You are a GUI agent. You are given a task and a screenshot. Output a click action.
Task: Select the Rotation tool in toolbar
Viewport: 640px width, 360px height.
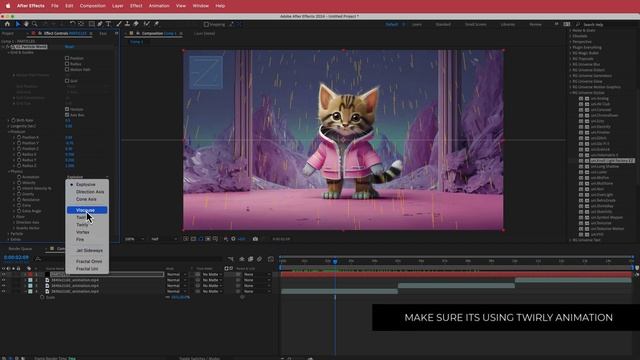coord(72,24)
